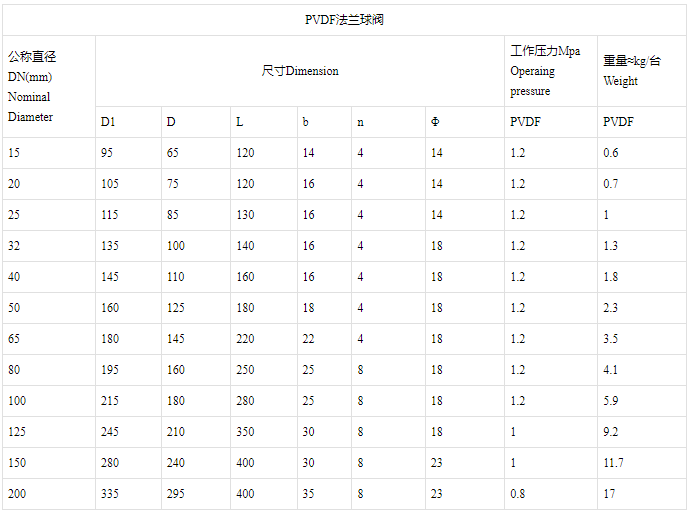Click the 0.8 operating pressure cell
This screenshot has width=690, height=513.
[518, 494]
